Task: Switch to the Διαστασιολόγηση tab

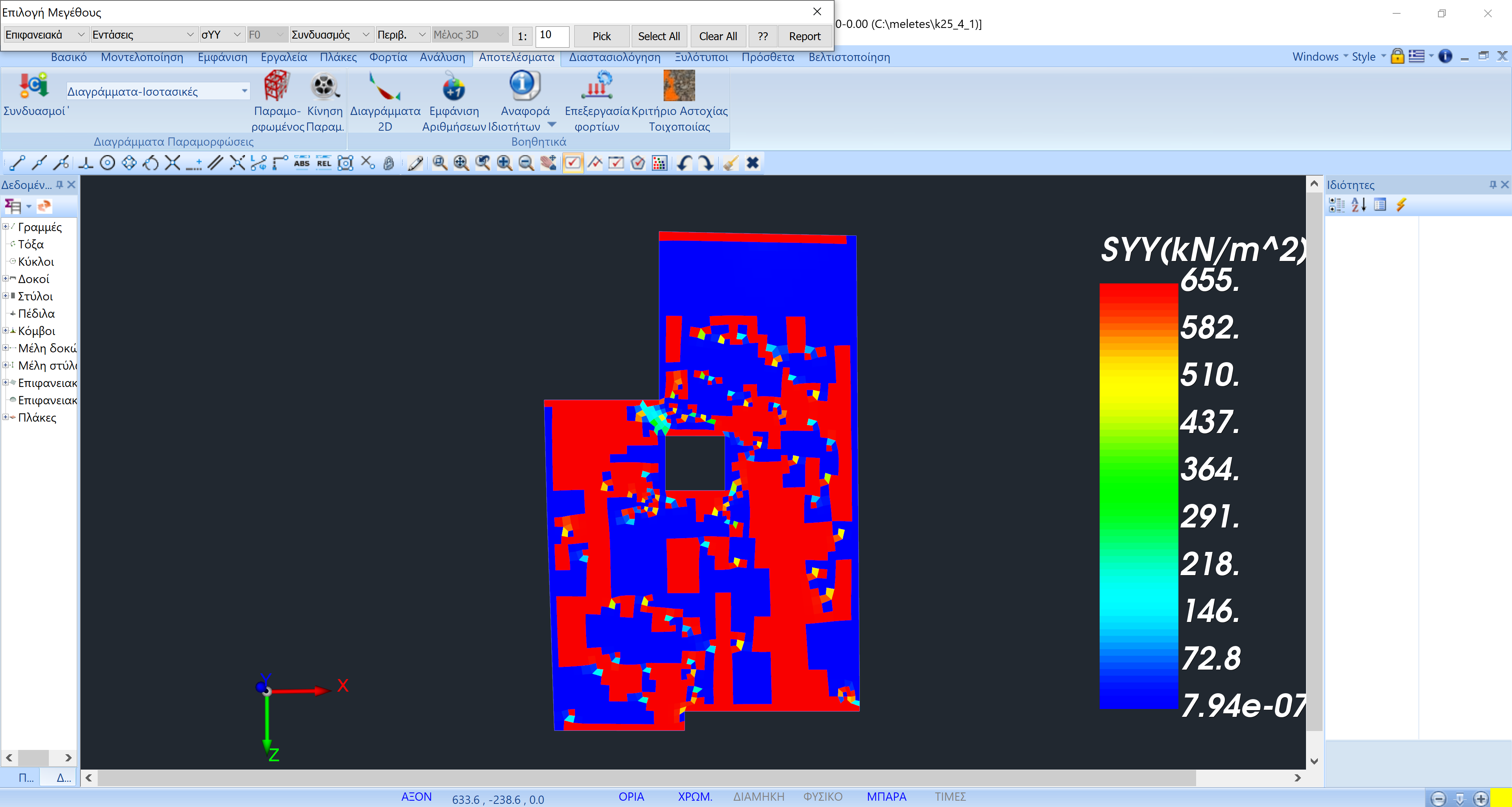Action: coord(614,57)
